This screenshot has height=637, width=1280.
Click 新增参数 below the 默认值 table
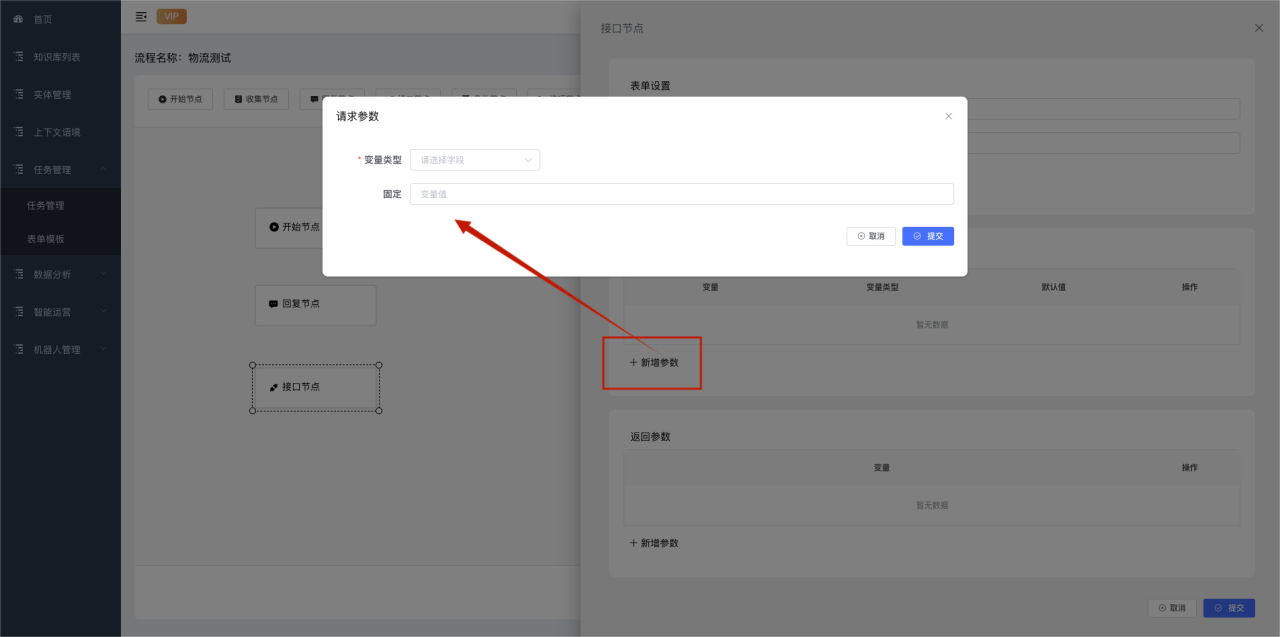pyautogui.click(x=654, y=362)
